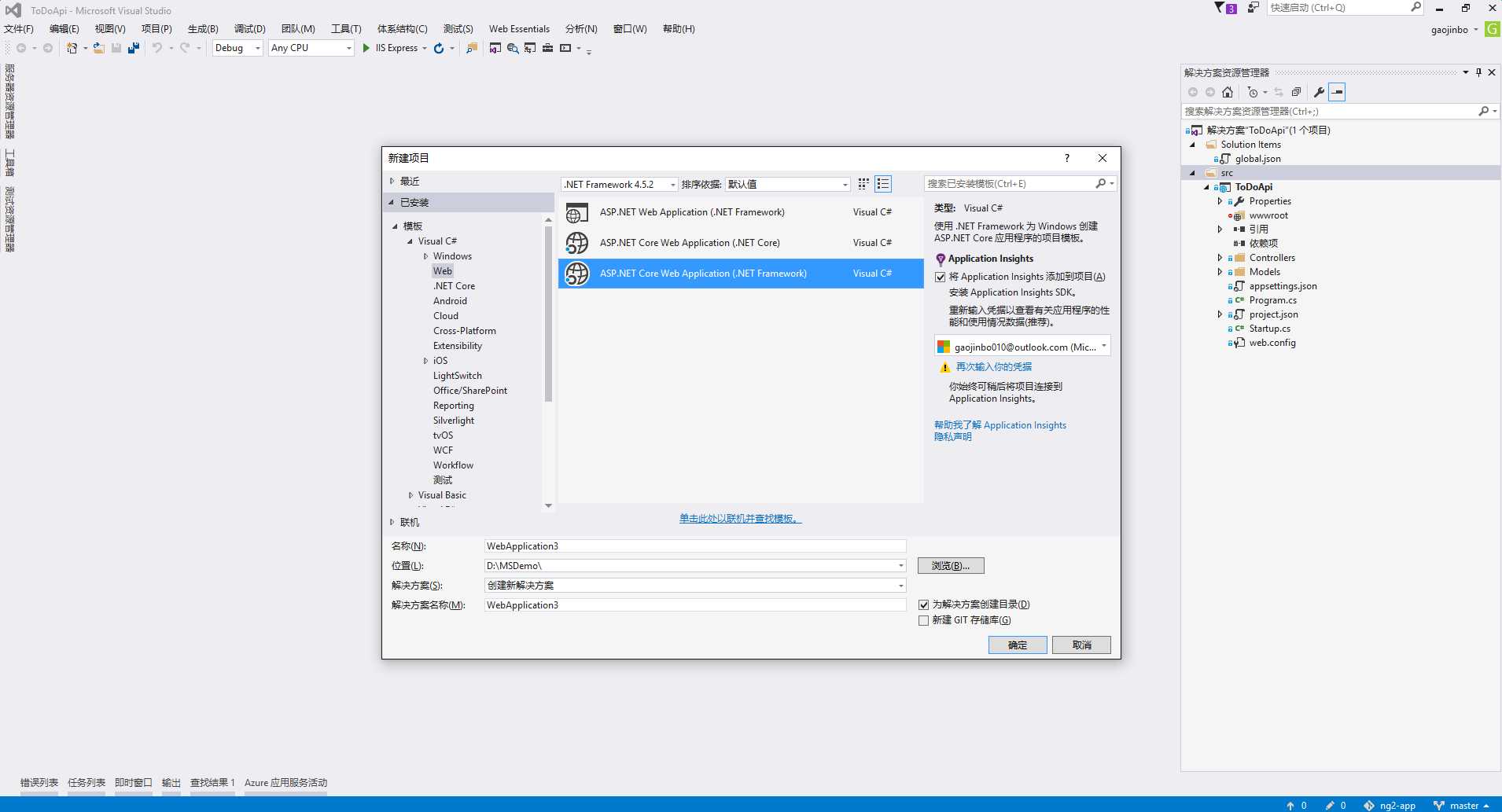This screenshot has width=1502, height=812.
Task: Click the Properties wrench icon in Solution Explorer
Action: point(1319,92)
